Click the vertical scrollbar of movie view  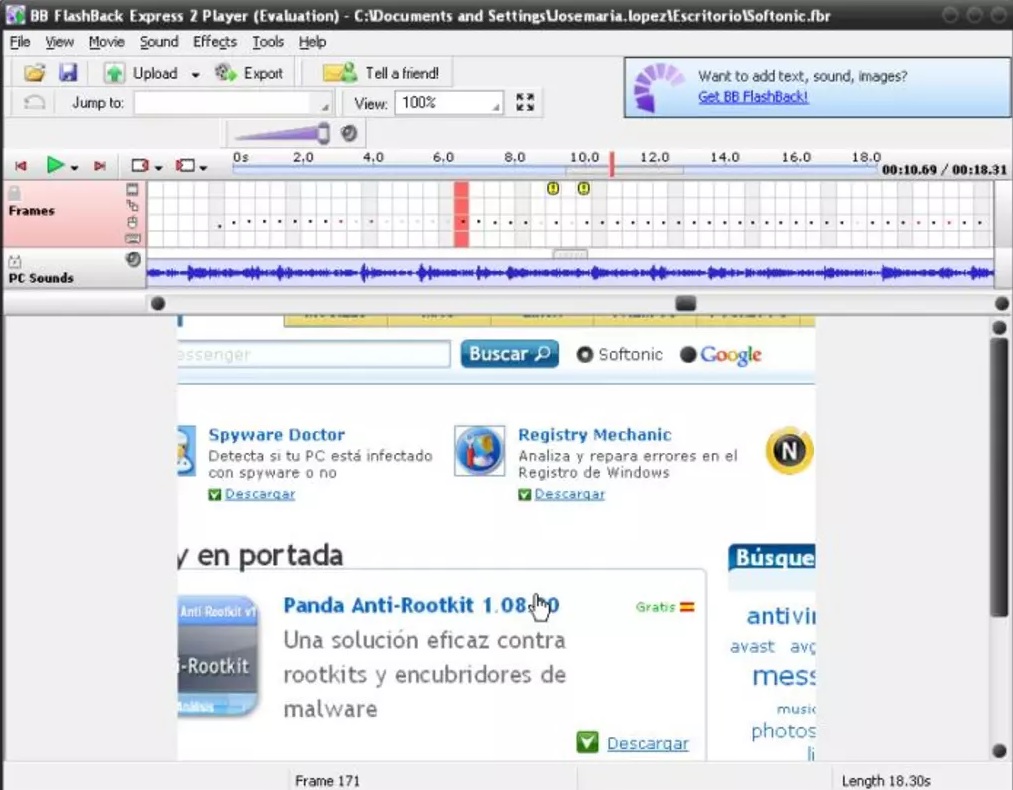point(999,475)
